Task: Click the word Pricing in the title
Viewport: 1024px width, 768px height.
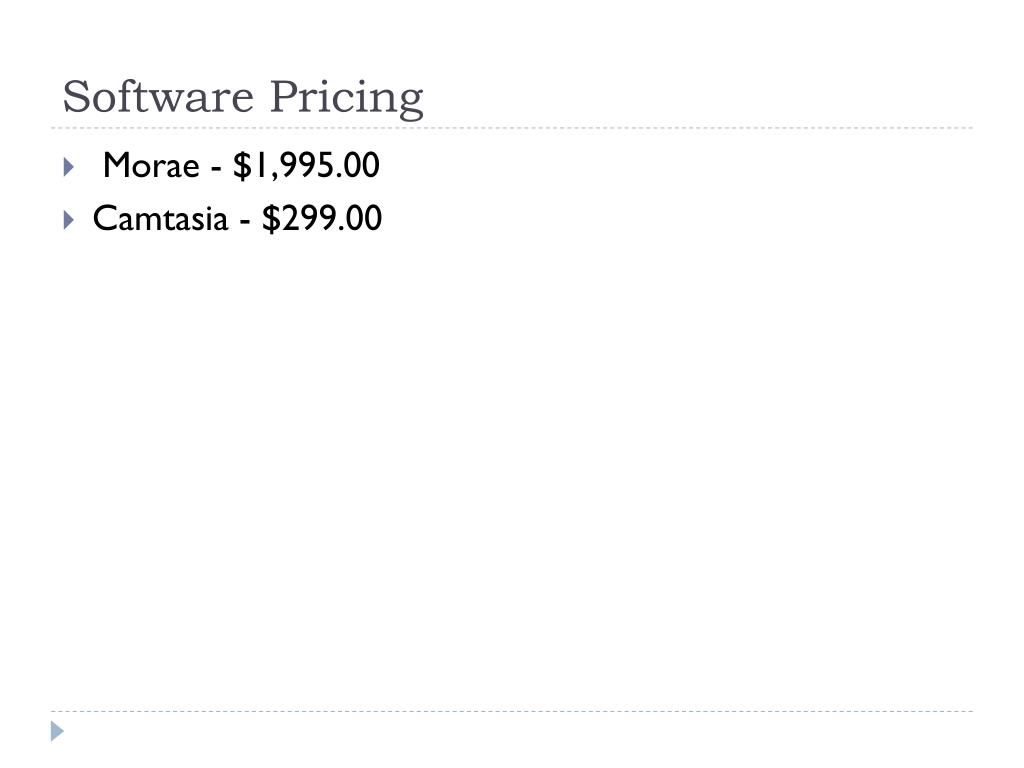Action: point(347,99)
